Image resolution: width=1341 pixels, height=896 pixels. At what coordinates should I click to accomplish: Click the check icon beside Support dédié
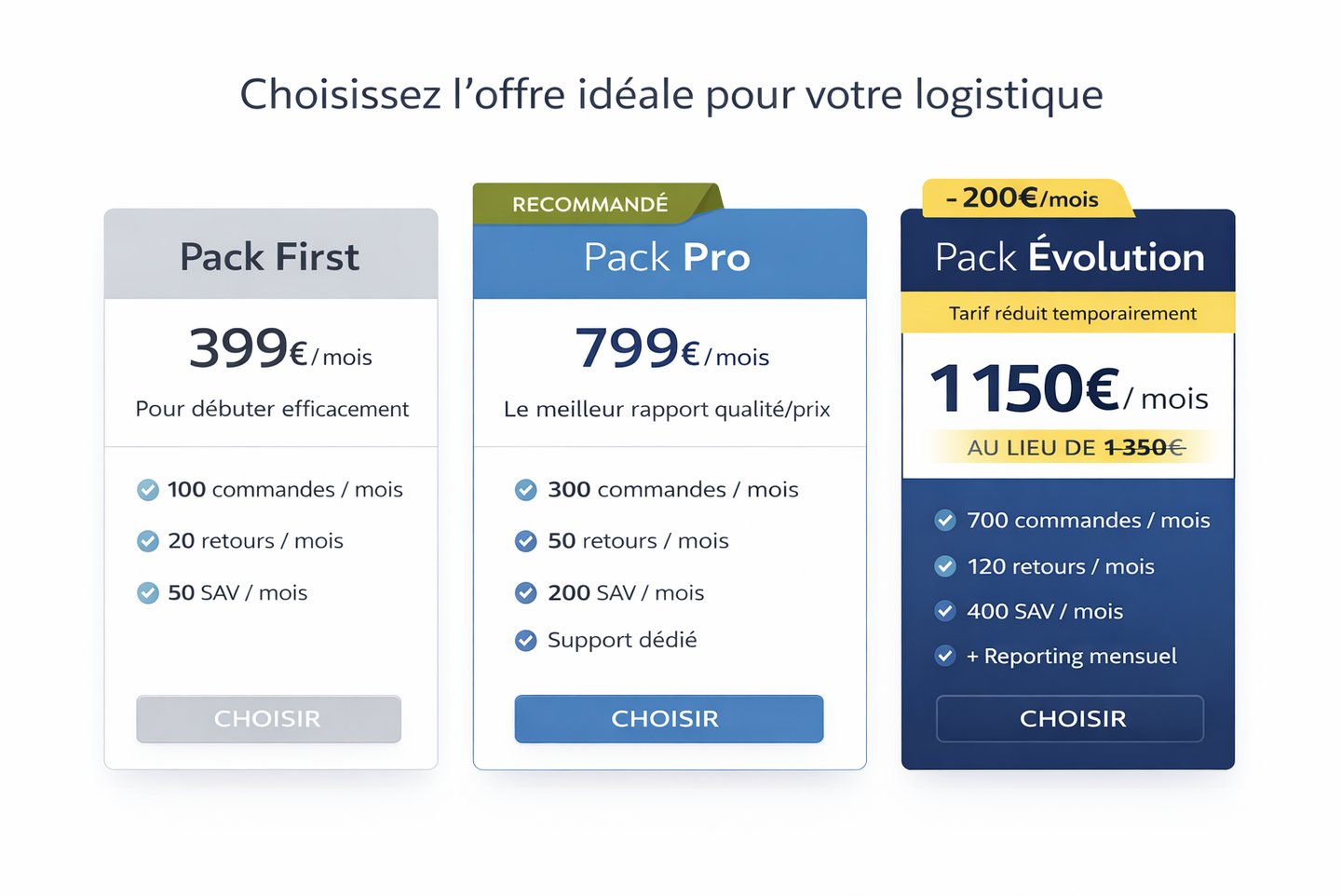click(x=526, y=641)
